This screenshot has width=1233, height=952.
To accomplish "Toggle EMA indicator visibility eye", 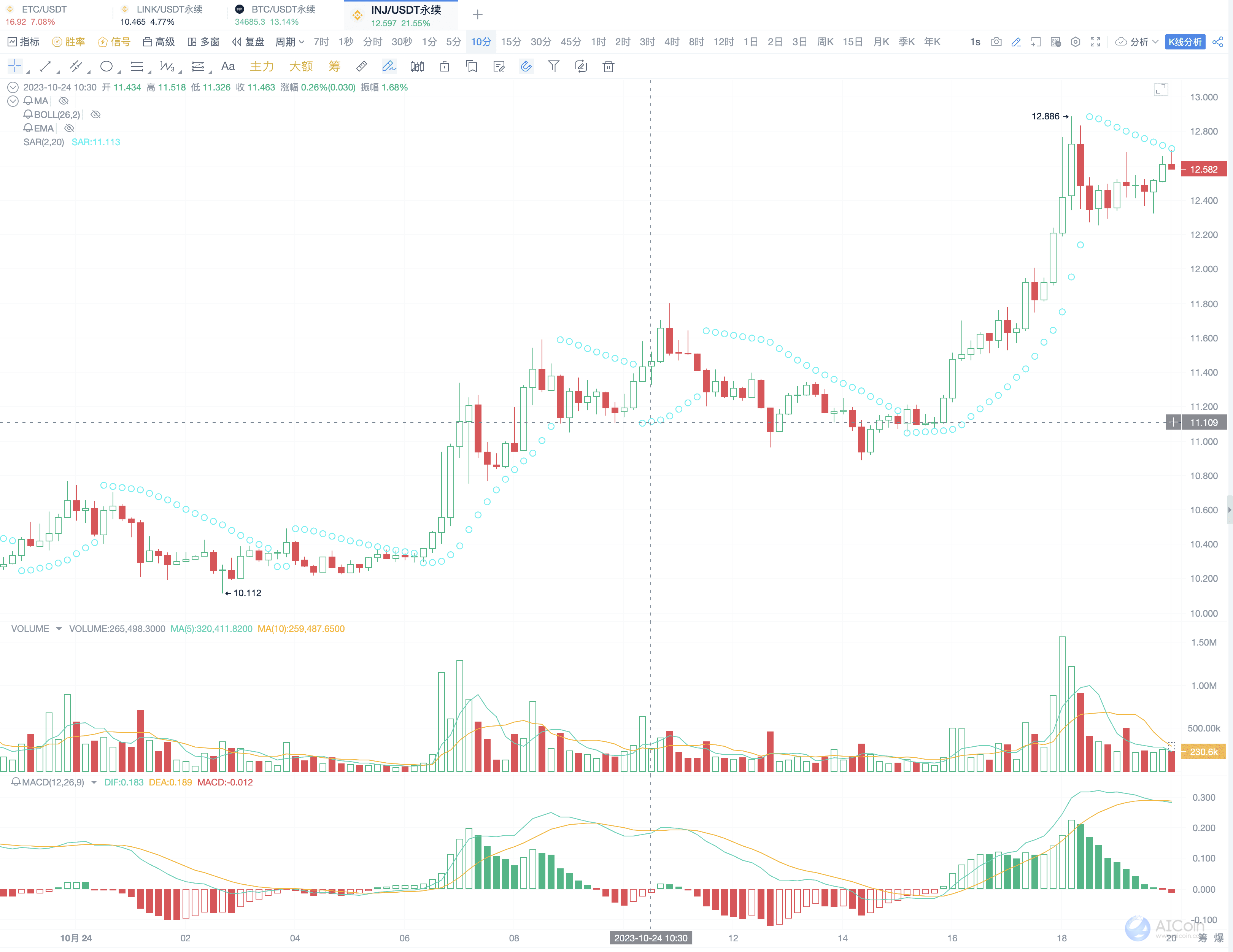I will [x=70, y=128].
